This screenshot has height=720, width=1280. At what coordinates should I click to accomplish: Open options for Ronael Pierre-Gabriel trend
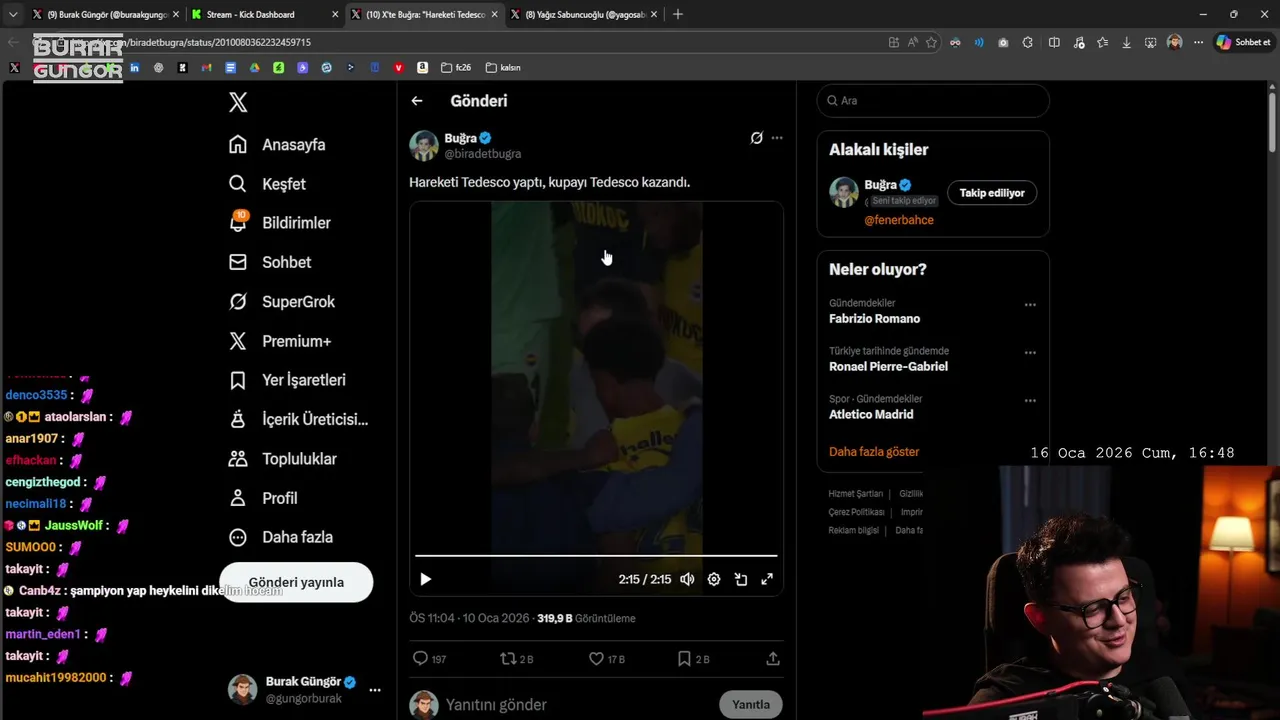[1030, 353]
